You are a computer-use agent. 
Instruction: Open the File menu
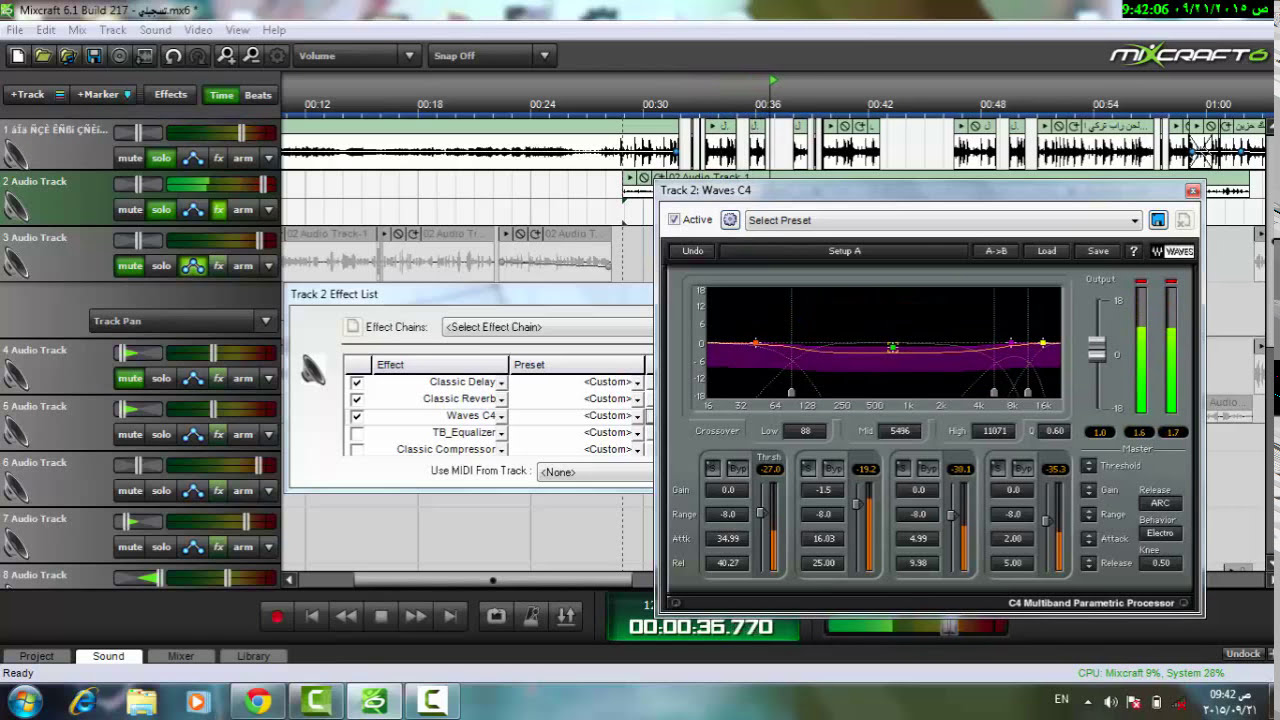coord(15,30)
